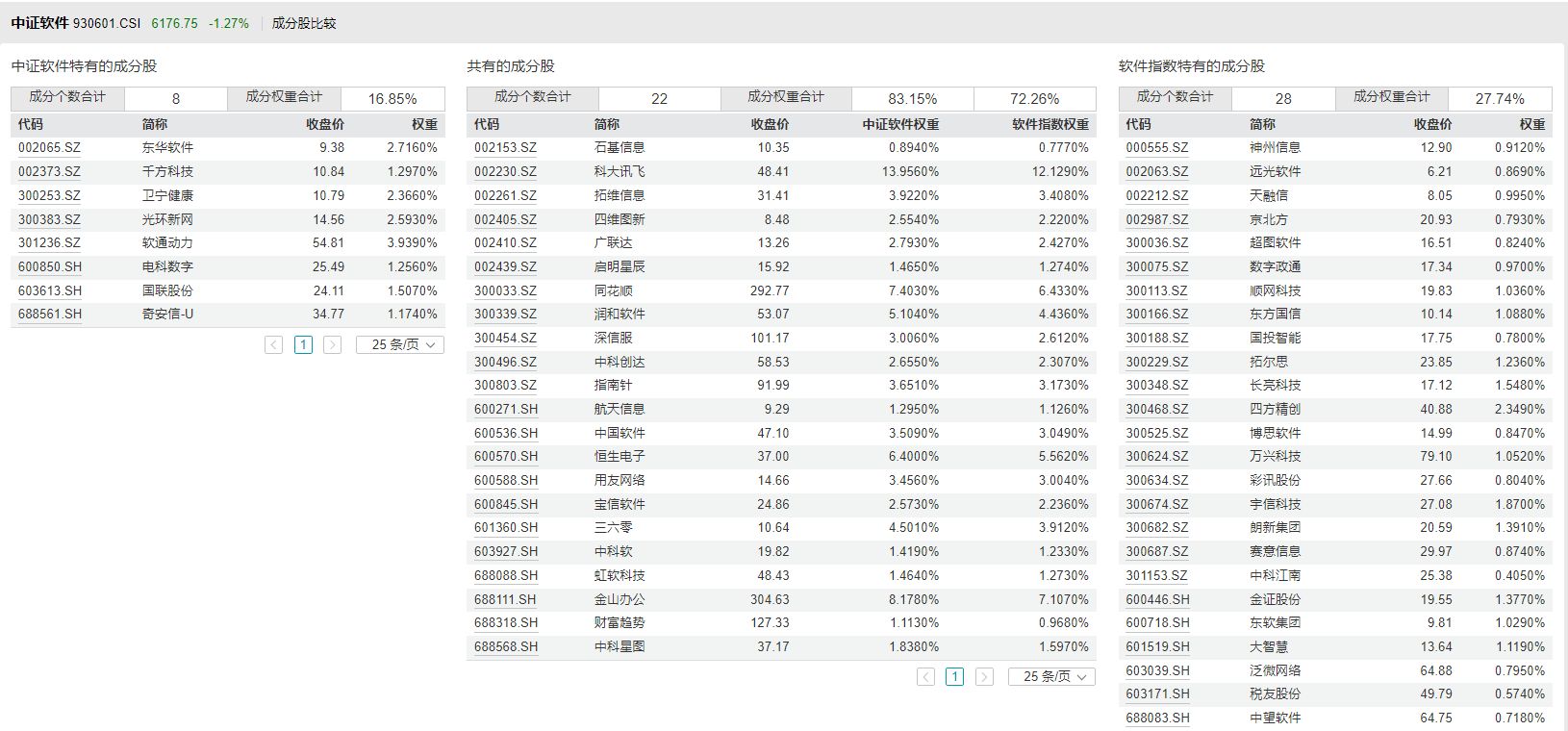Open stock code 002065.SZ link

(x=50, y=148)
